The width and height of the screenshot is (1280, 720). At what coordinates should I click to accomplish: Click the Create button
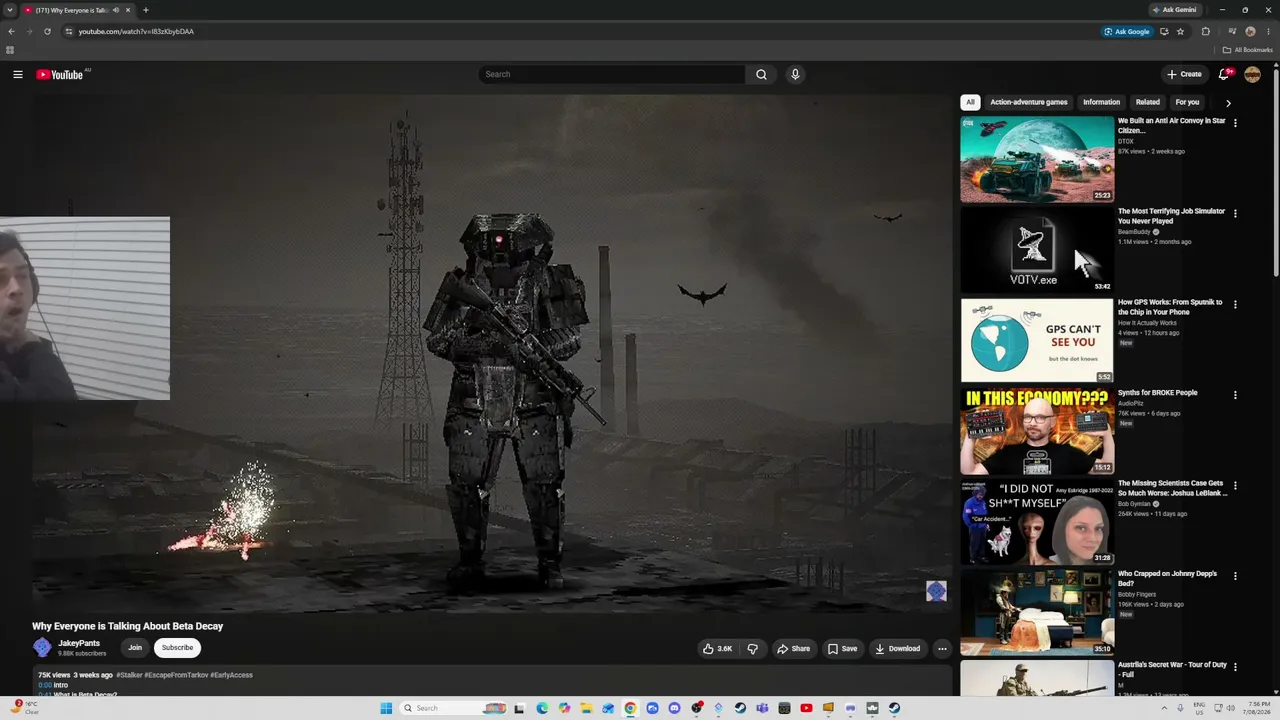pos(1184,74)
